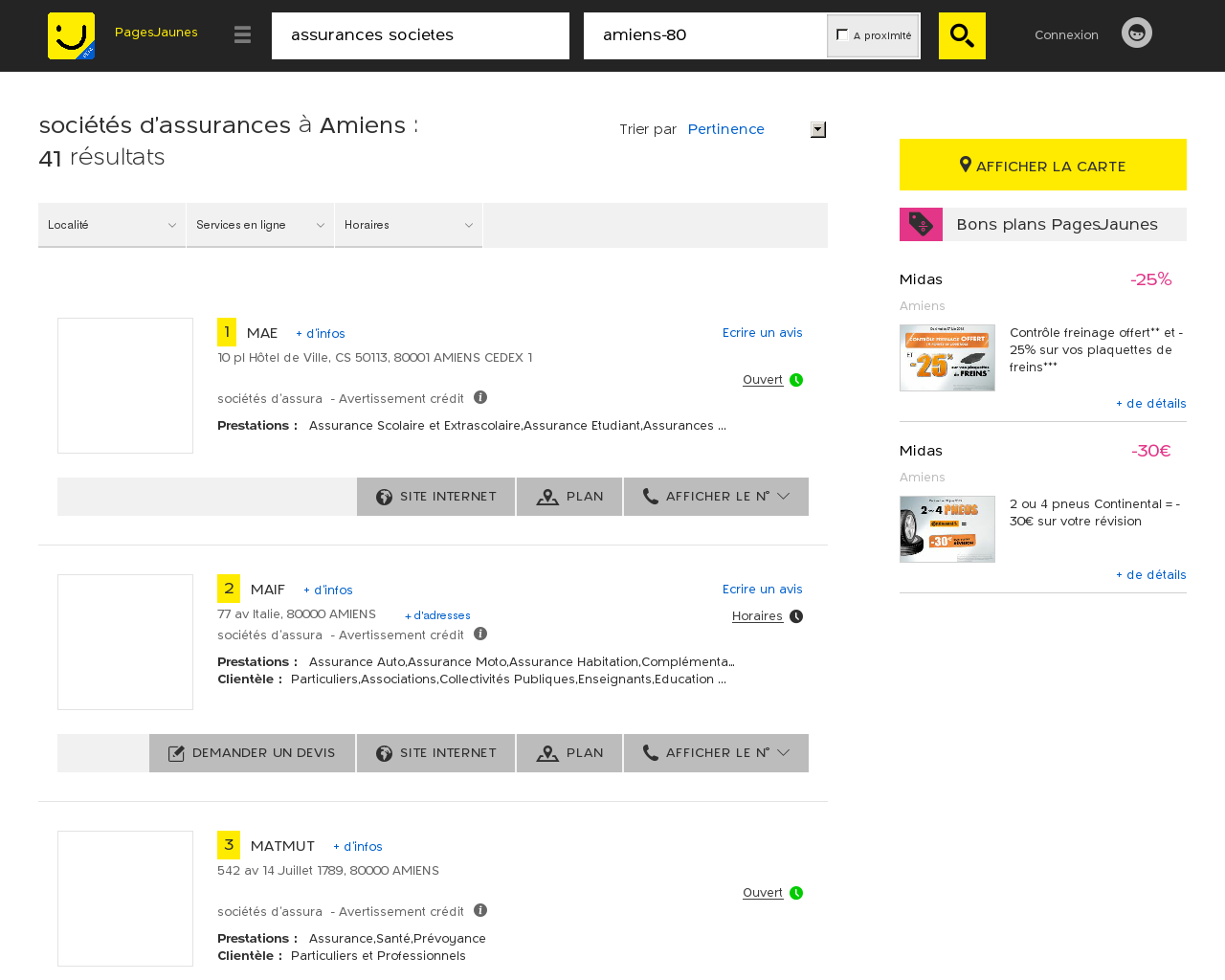The width and height of the screenshot is (1225, 980).
Task: Expand the Services en ligne filter
Action: pos(260,225)
